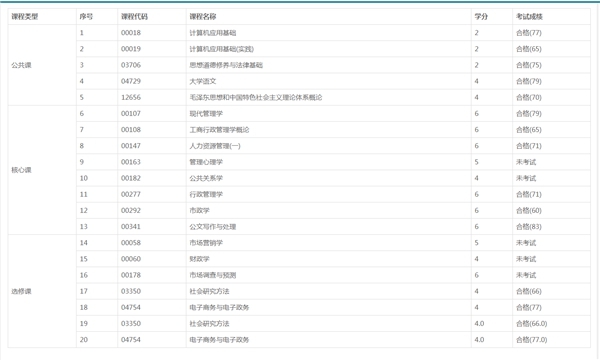Select course name 人力资源管理(一)
This screenshot has width=600, height=360.
coord(215,146)
